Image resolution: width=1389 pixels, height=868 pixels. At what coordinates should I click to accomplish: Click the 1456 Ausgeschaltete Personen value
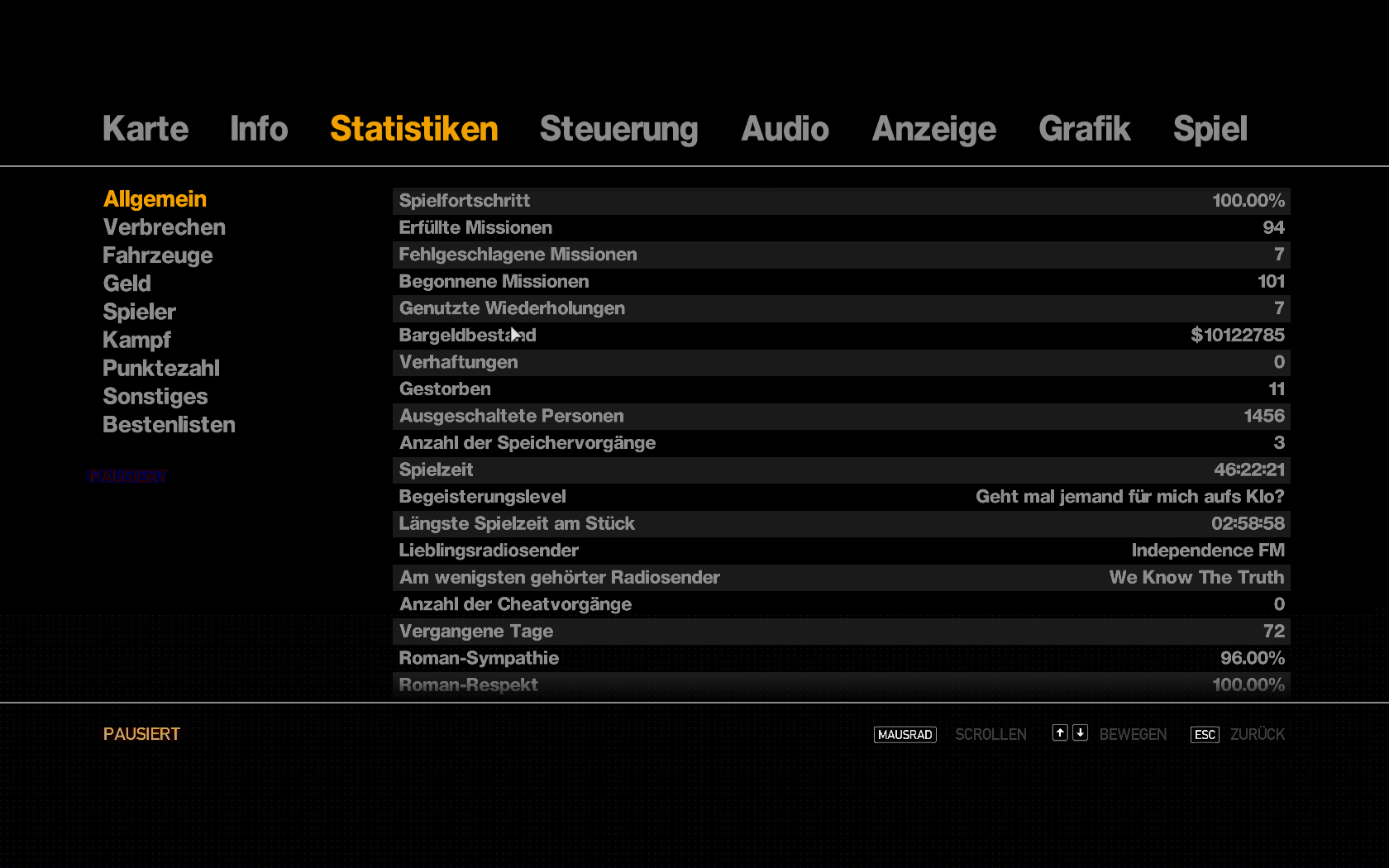[x=1264, y=416]
